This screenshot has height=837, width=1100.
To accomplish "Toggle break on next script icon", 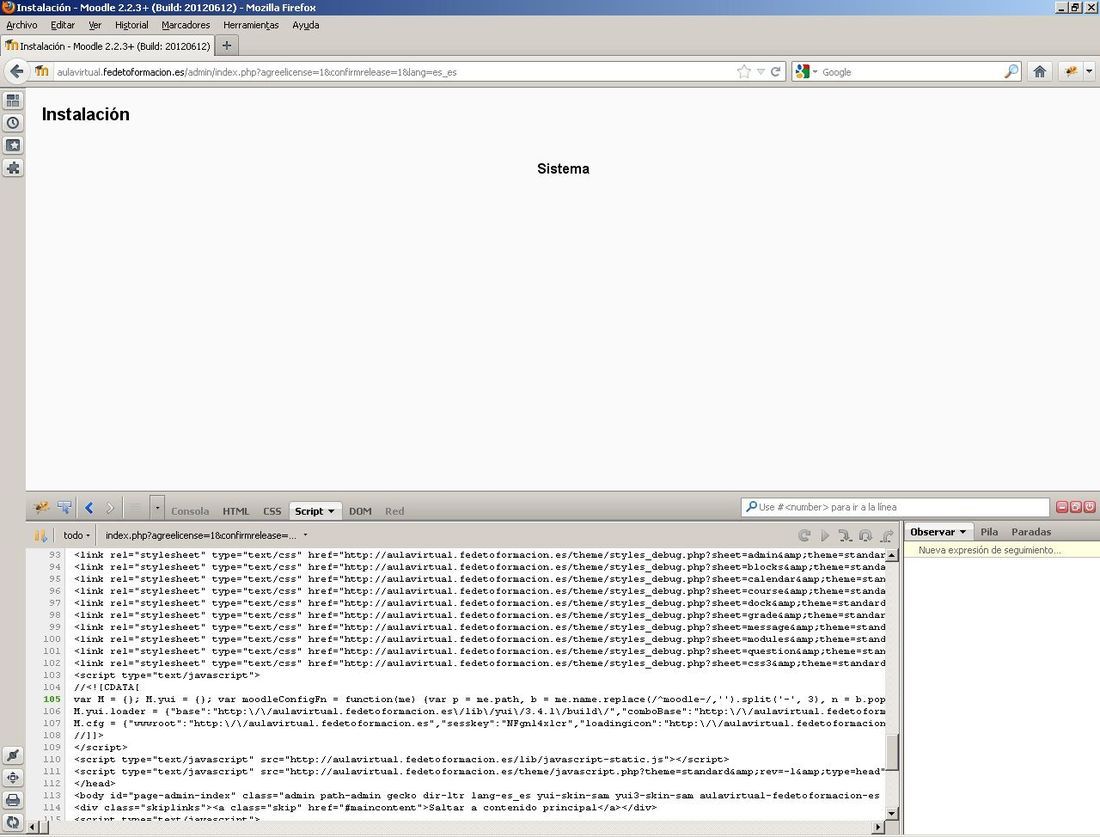I will click(41, 535).
